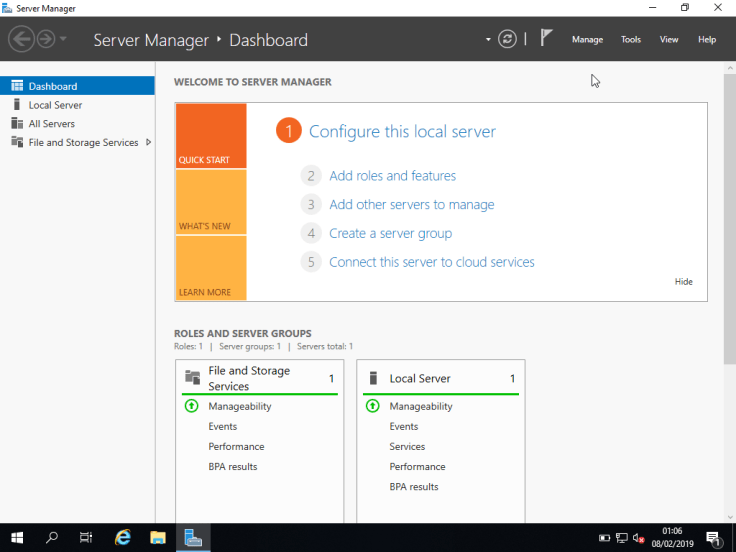Viewport: 736px width, 552px height.
Task: Select All Servers in the sidebar
Action: pos(51,124)
